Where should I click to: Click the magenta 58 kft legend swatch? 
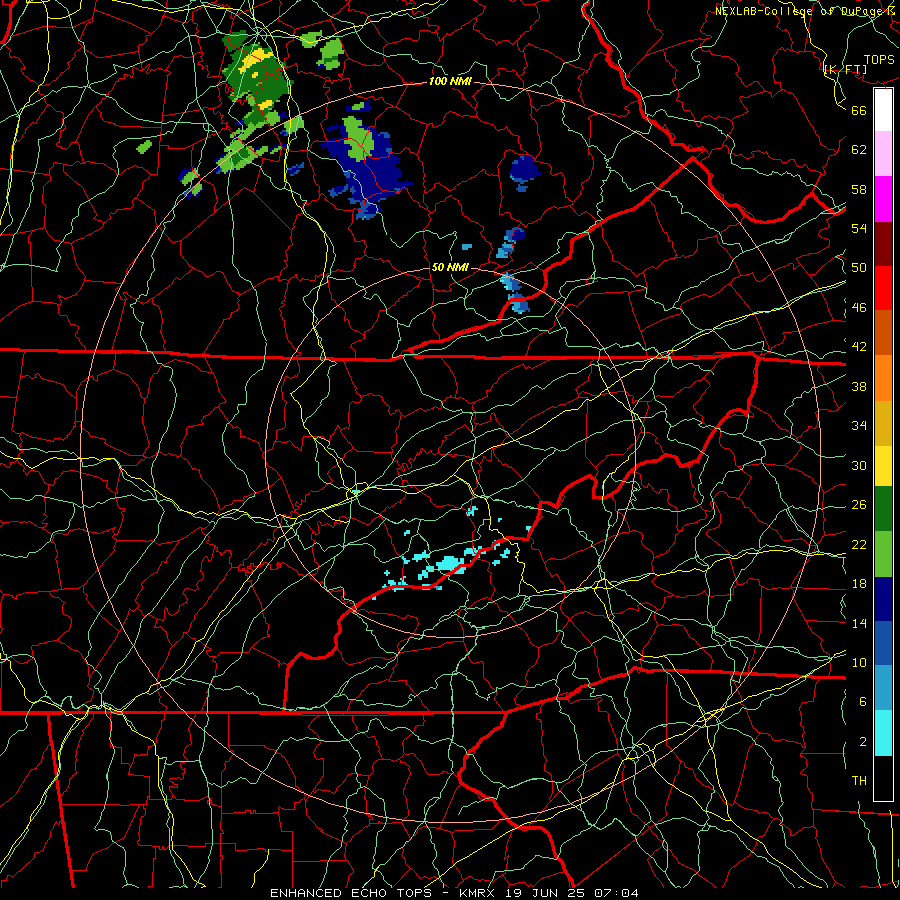coord(883,199)
